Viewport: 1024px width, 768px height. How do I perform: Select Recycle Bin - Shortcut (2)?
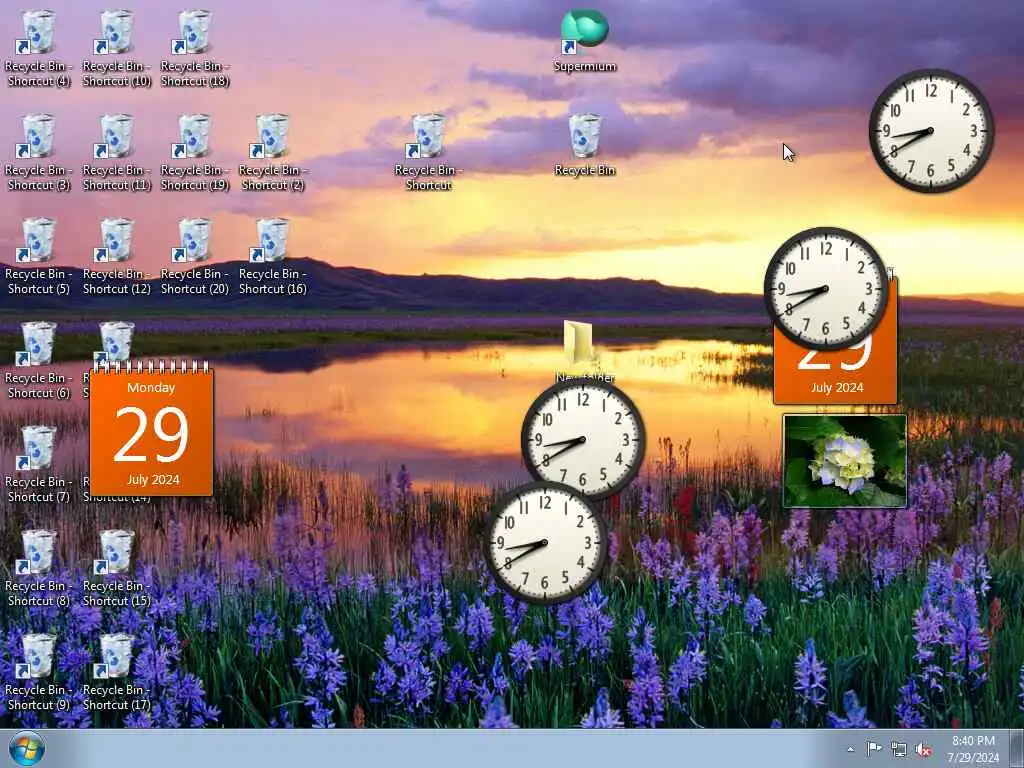(272, 152)
